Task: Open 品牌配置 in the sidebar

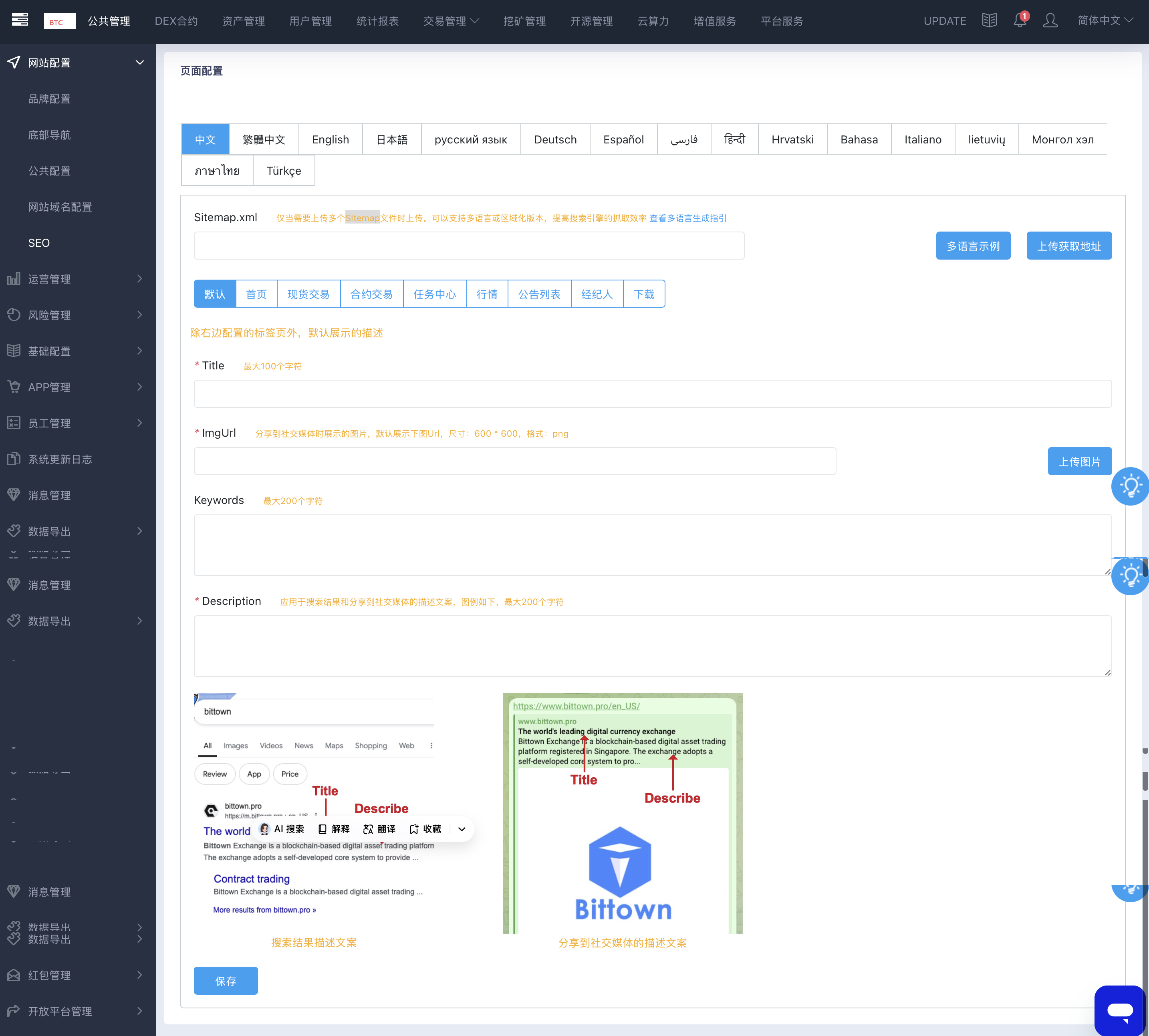Action: point(50,99)
